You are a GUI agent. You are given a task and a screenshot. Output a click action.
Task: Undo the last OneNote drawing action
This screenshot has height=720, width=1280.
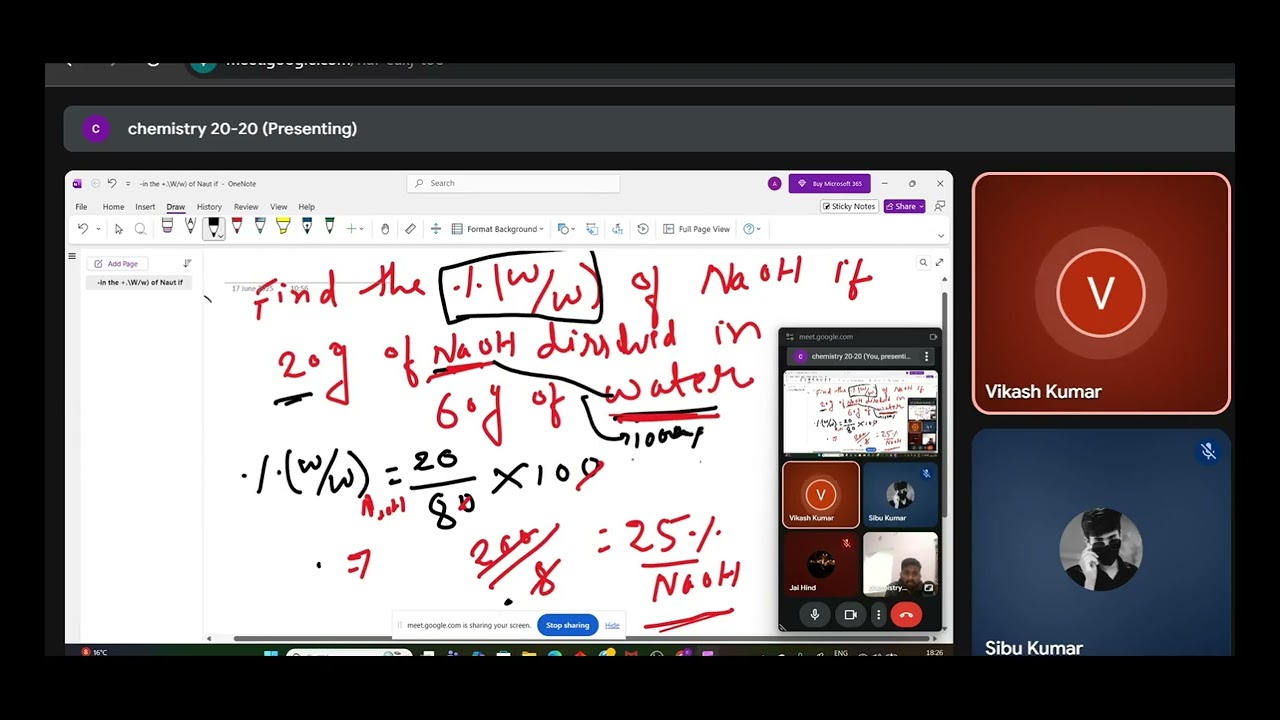tap(83, 229)
